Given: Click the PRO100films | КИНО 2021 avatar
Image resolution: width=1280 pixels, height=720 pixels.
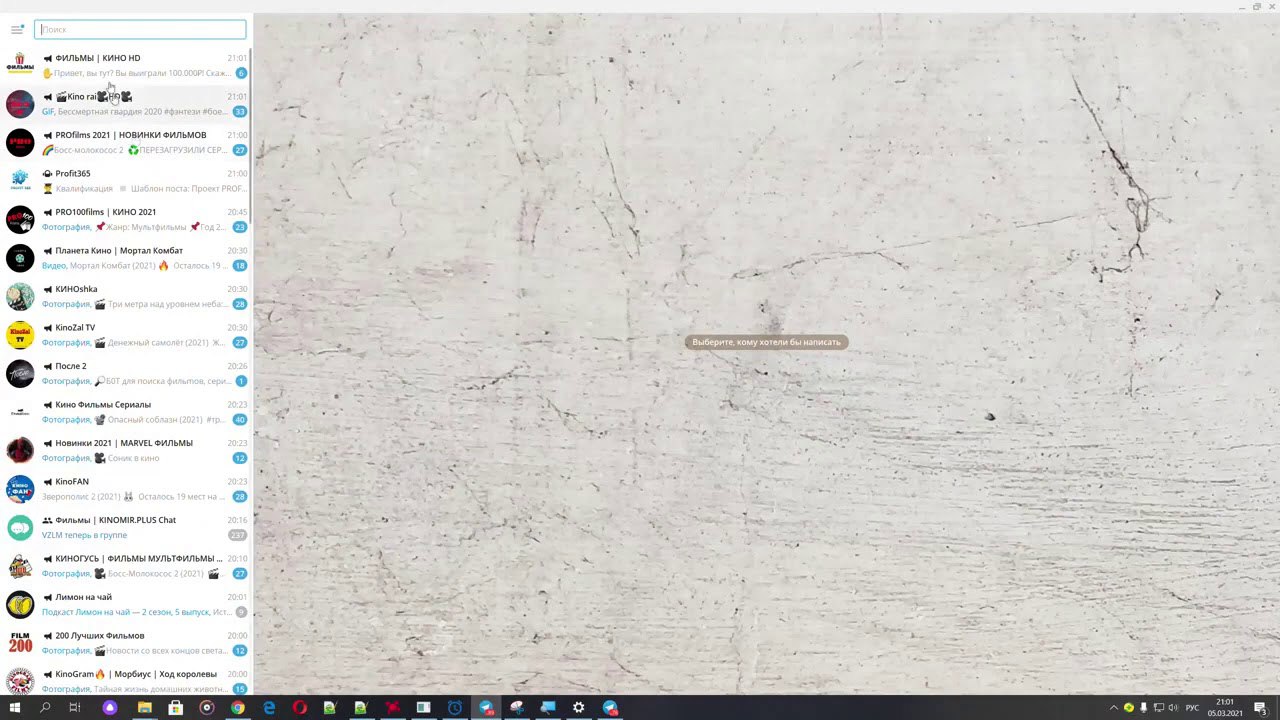Looking at the screenshot, I should click(x=20, y=219).
